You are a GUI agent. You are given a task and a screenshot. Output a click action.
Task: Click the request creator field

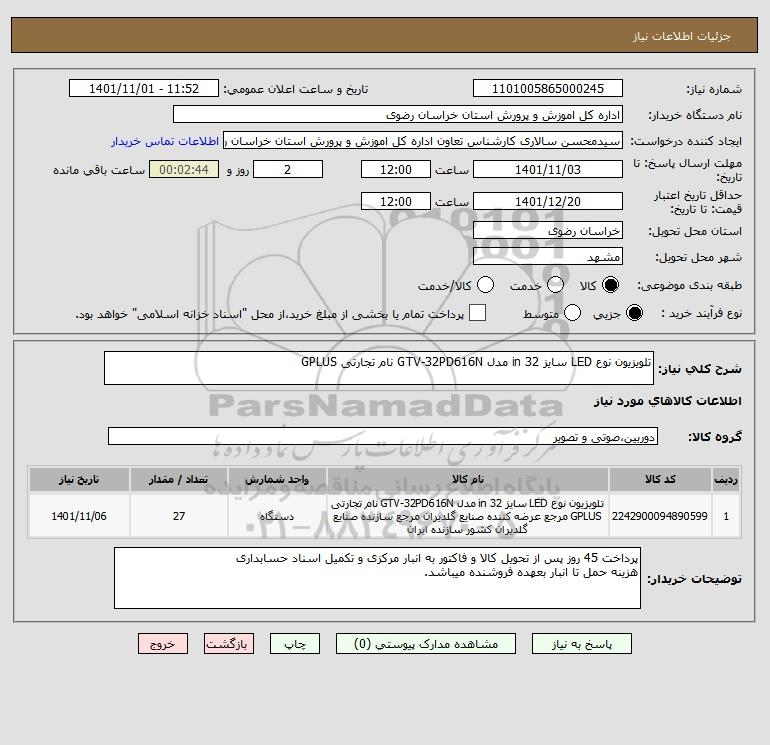click(x=423, y=141)
